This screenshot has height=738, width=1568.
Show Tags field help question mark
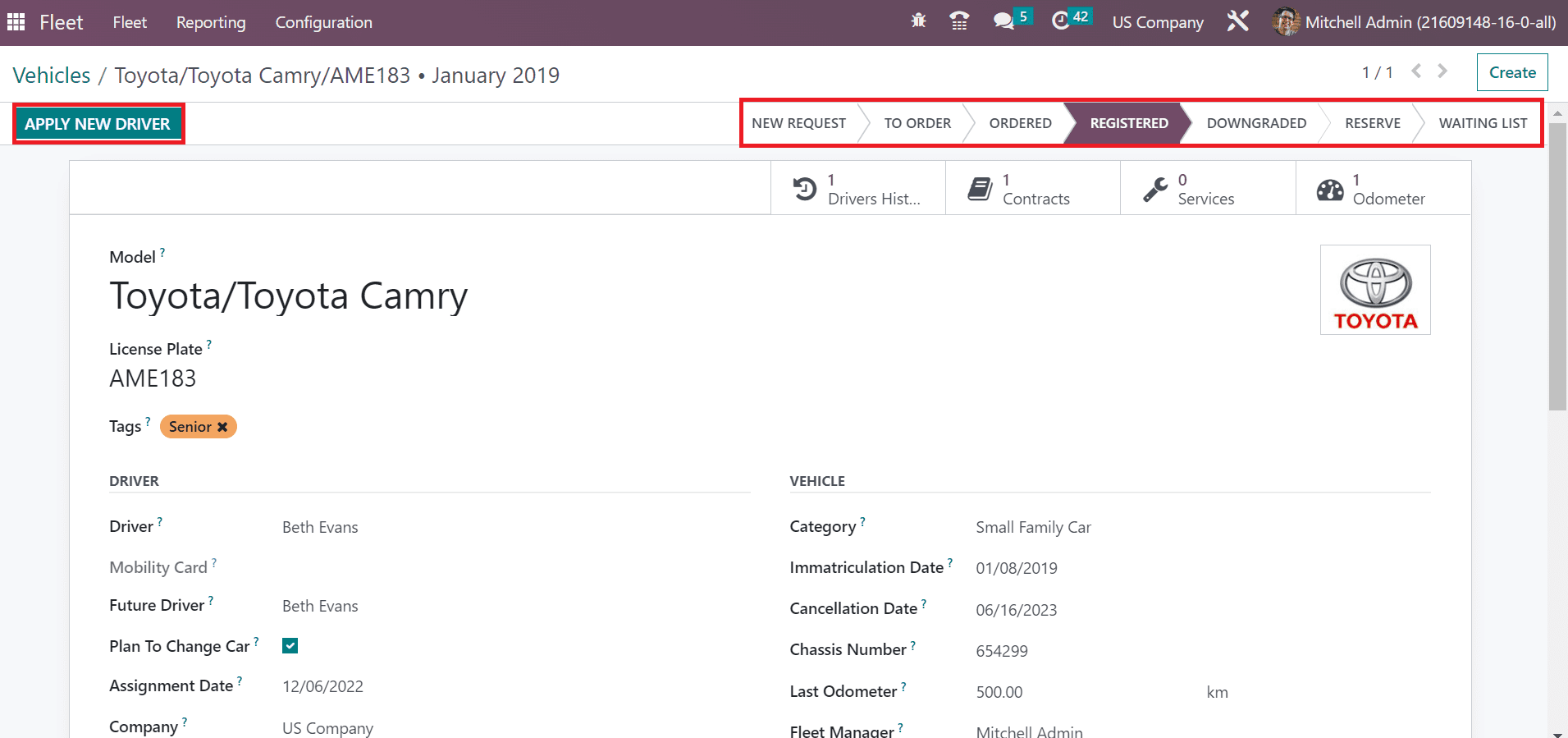[149, 422]
